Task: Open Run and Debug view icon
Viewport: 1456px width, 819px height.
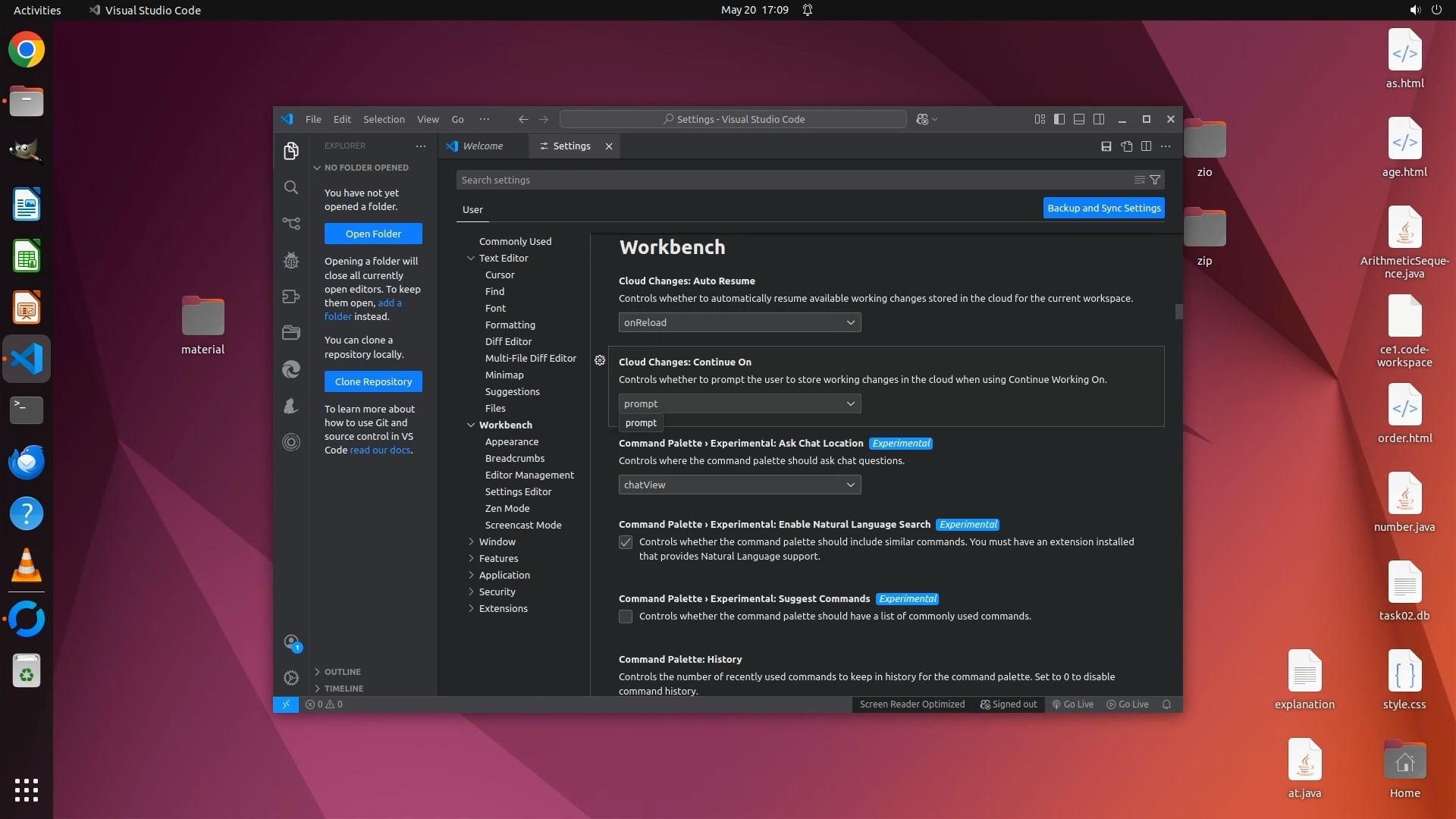Action: [291, 260]
